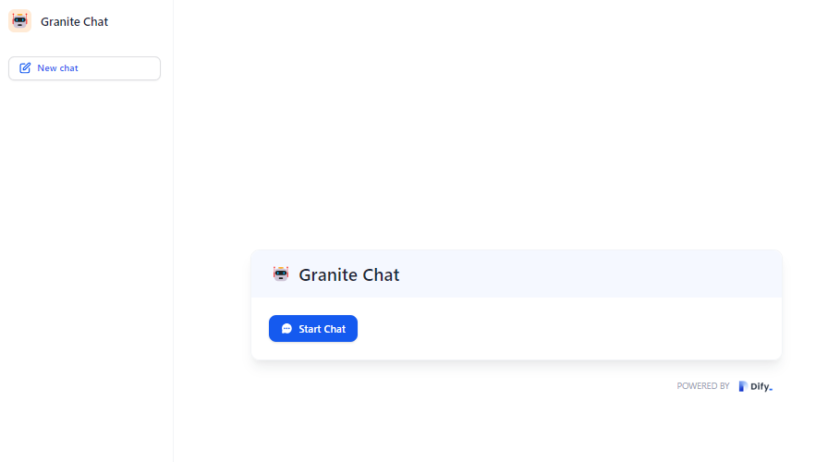Click the empty right side of New chat box
This screenshot has height=462, width=840.
[119, 68]
